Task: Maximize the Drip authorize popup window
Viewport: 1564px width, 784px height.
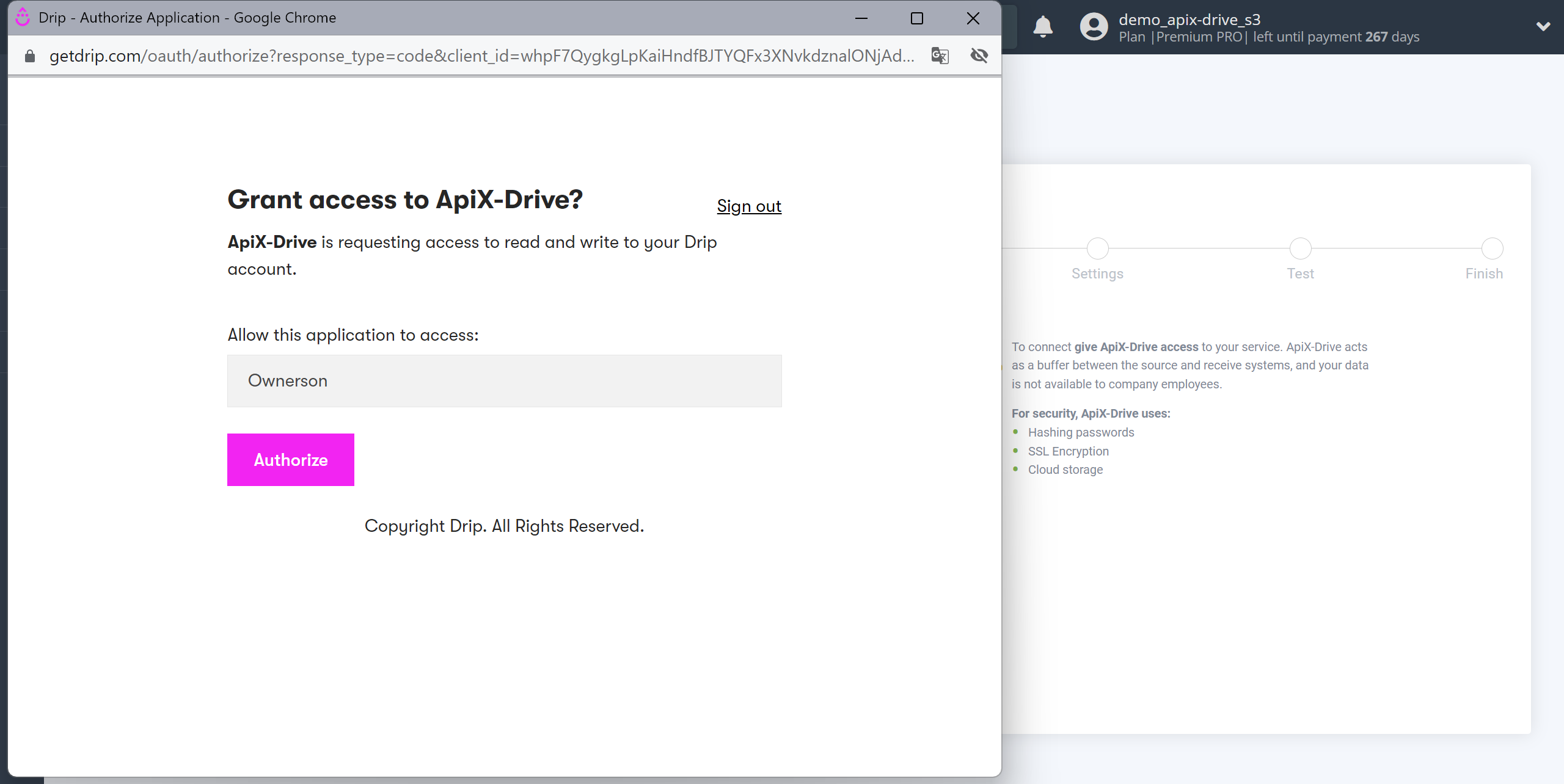Action: click(x=917, y=18)
